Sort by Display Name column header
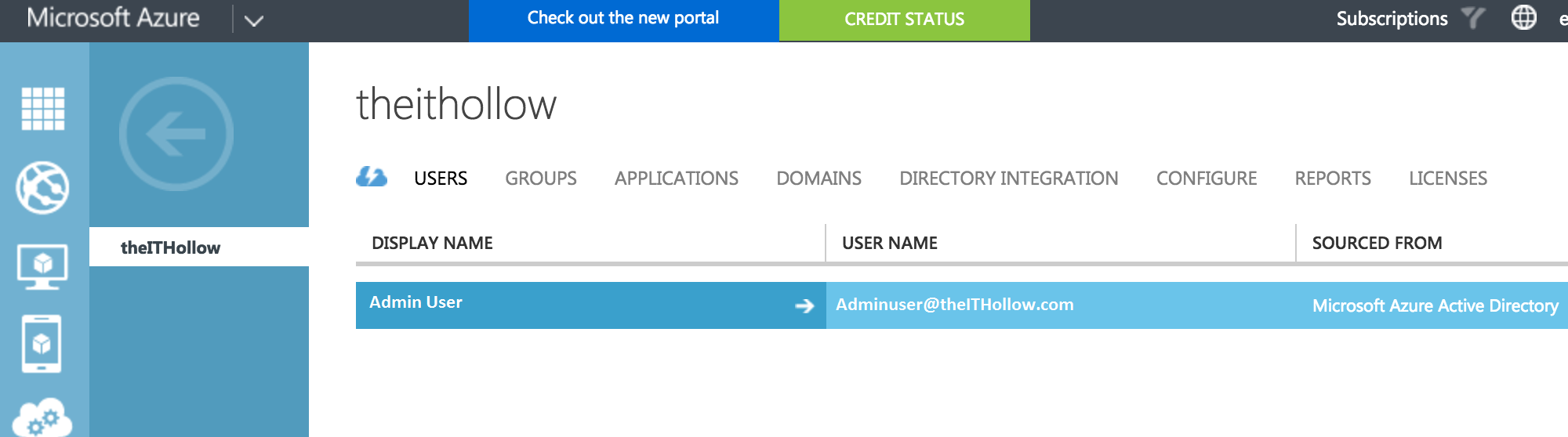 [432, 244]
